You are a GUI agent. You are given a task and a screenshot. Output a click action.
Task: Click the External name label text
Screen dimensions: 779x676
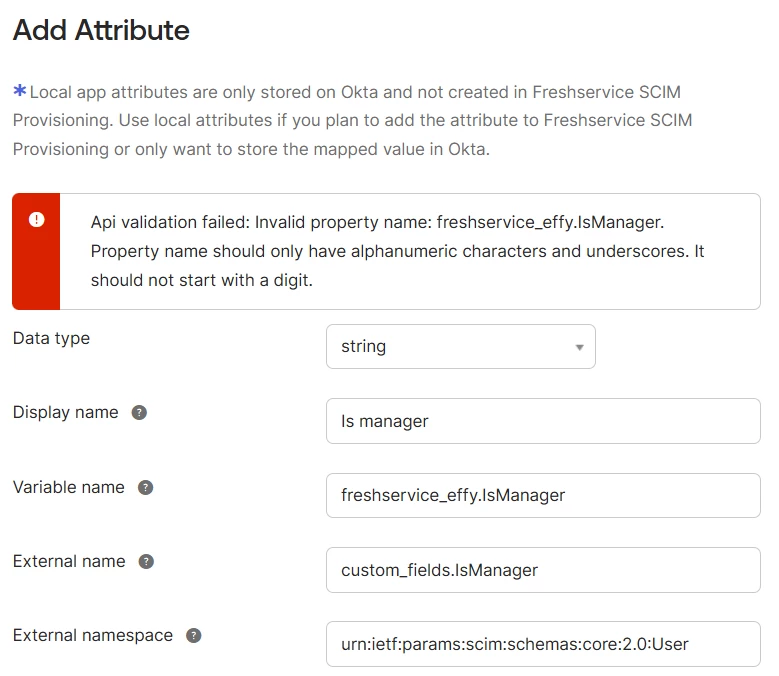69,561
